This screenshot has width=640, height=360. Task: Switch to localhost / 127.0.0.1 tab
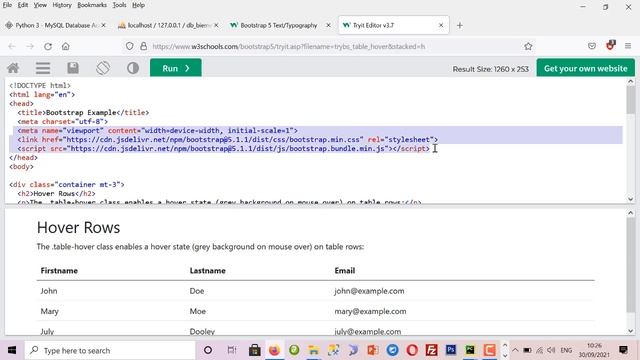click(169, 25)
